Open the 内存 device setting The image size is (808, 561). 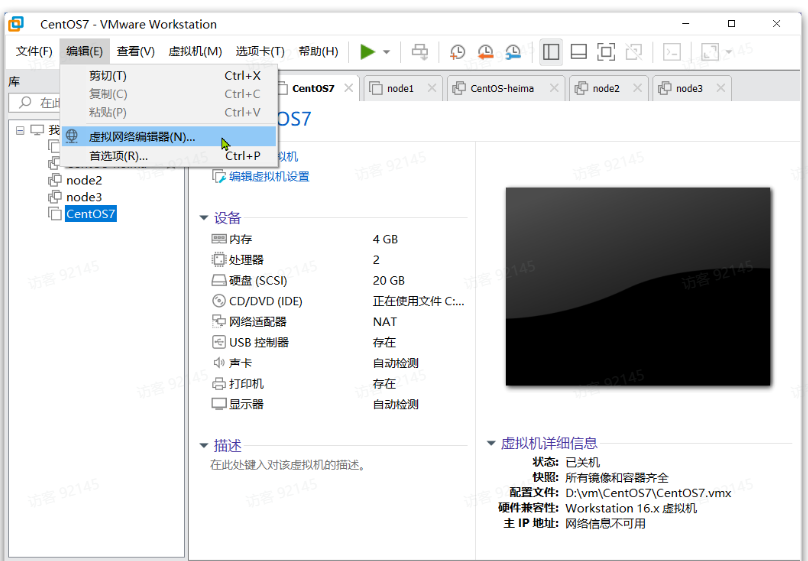tap(240, 239)
